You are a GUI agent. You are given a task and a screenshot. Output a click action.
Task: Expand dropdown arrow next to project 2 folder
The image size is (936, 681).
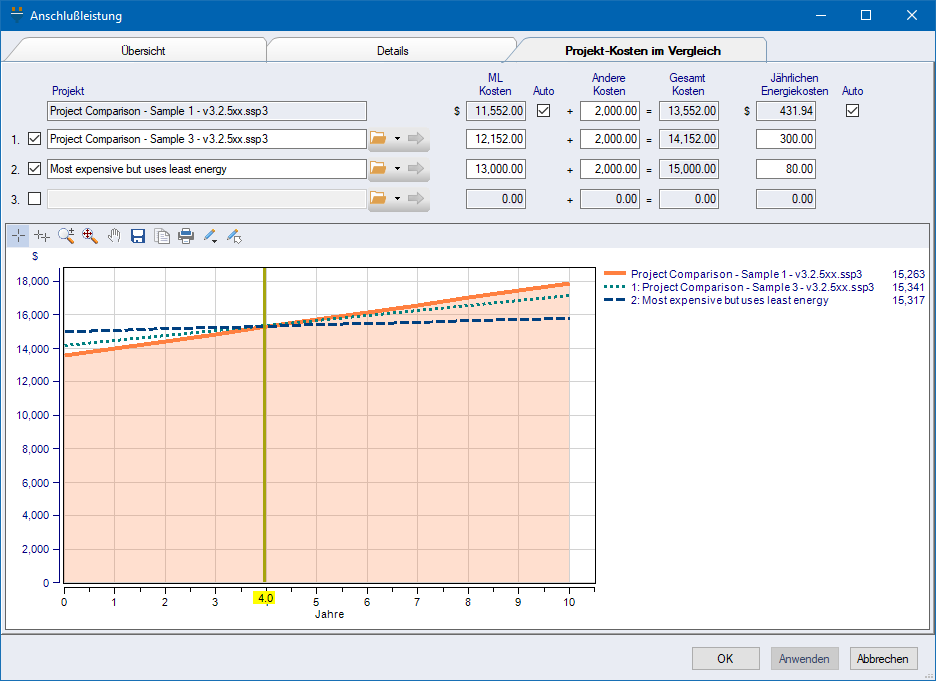pyautogui.click(x=397, y=169)
